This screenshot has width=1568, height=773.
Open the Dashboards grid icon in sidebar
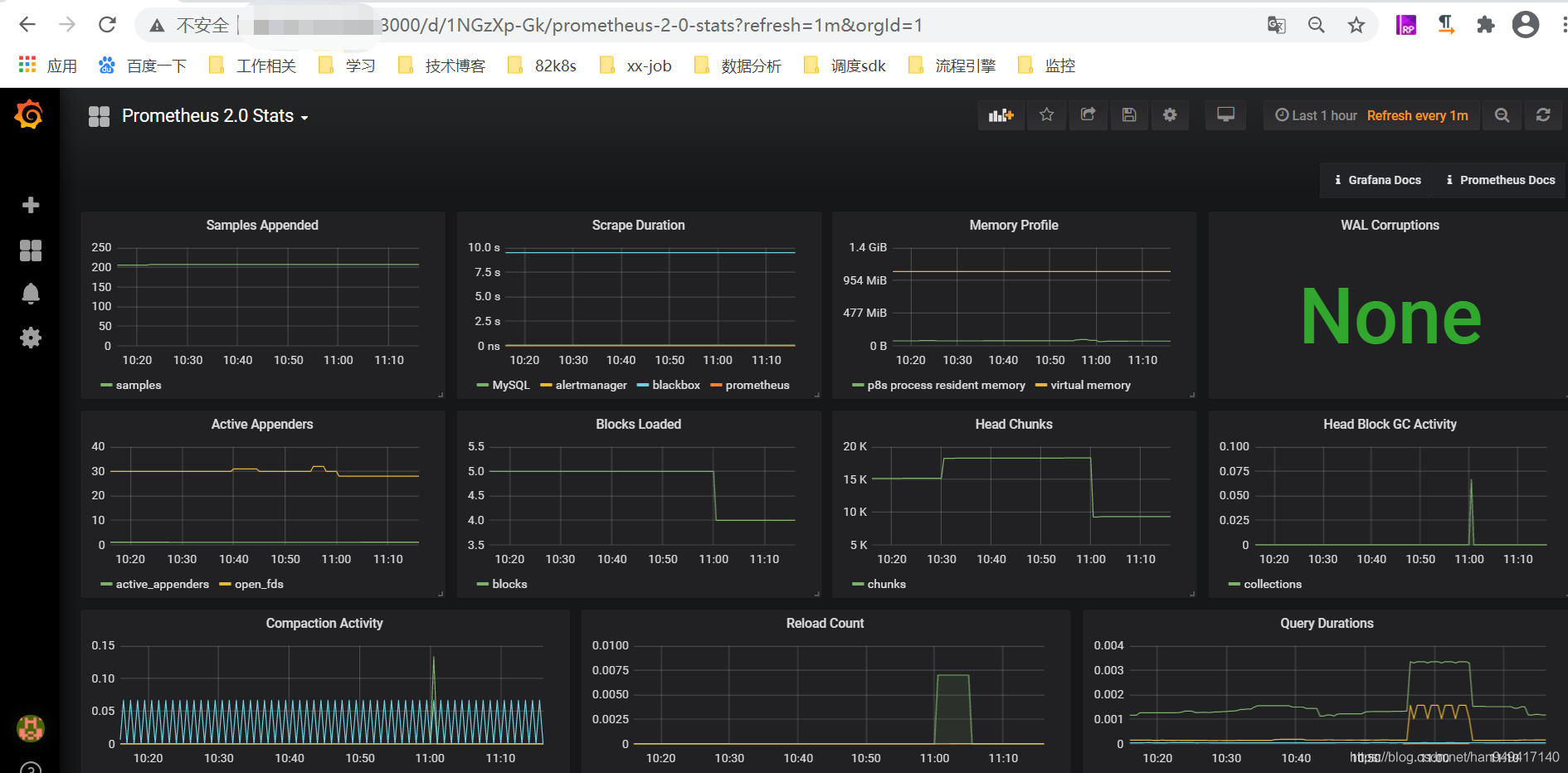click(x=31, y=250)
